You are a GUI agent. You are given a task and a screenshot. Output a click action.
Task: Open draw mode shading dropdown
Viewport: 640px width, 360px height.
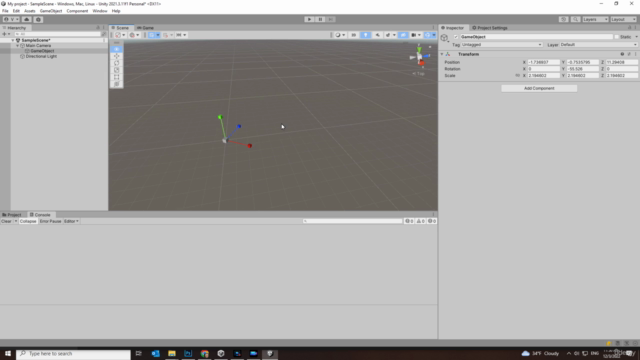pos(340,35)
